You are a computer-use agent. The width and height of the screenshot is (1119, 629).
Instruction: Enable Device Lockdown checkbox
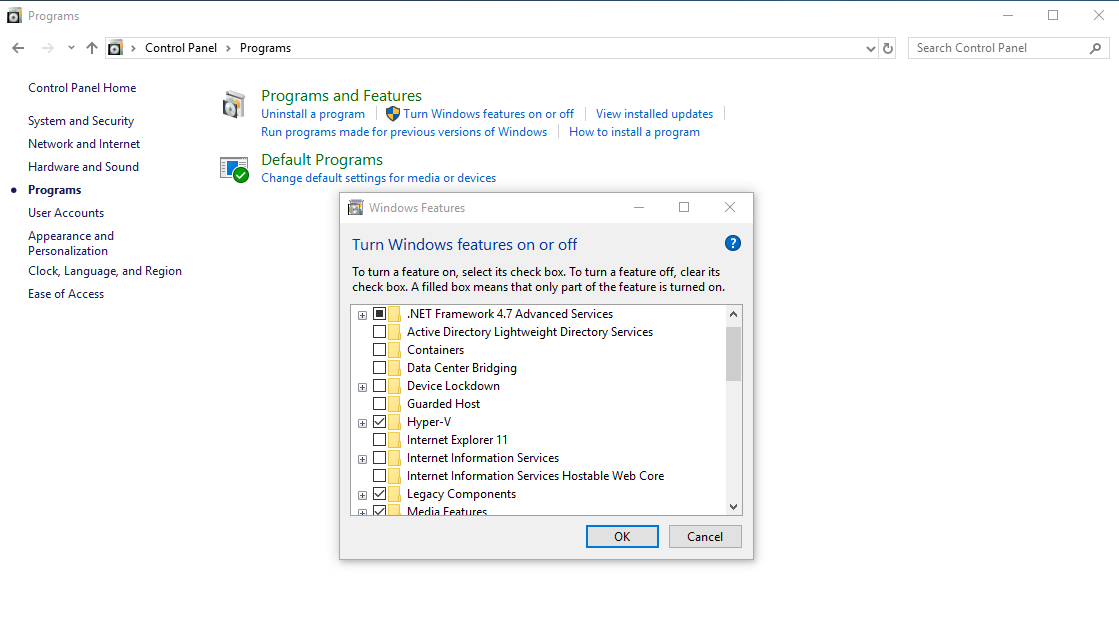coord(380,386)
